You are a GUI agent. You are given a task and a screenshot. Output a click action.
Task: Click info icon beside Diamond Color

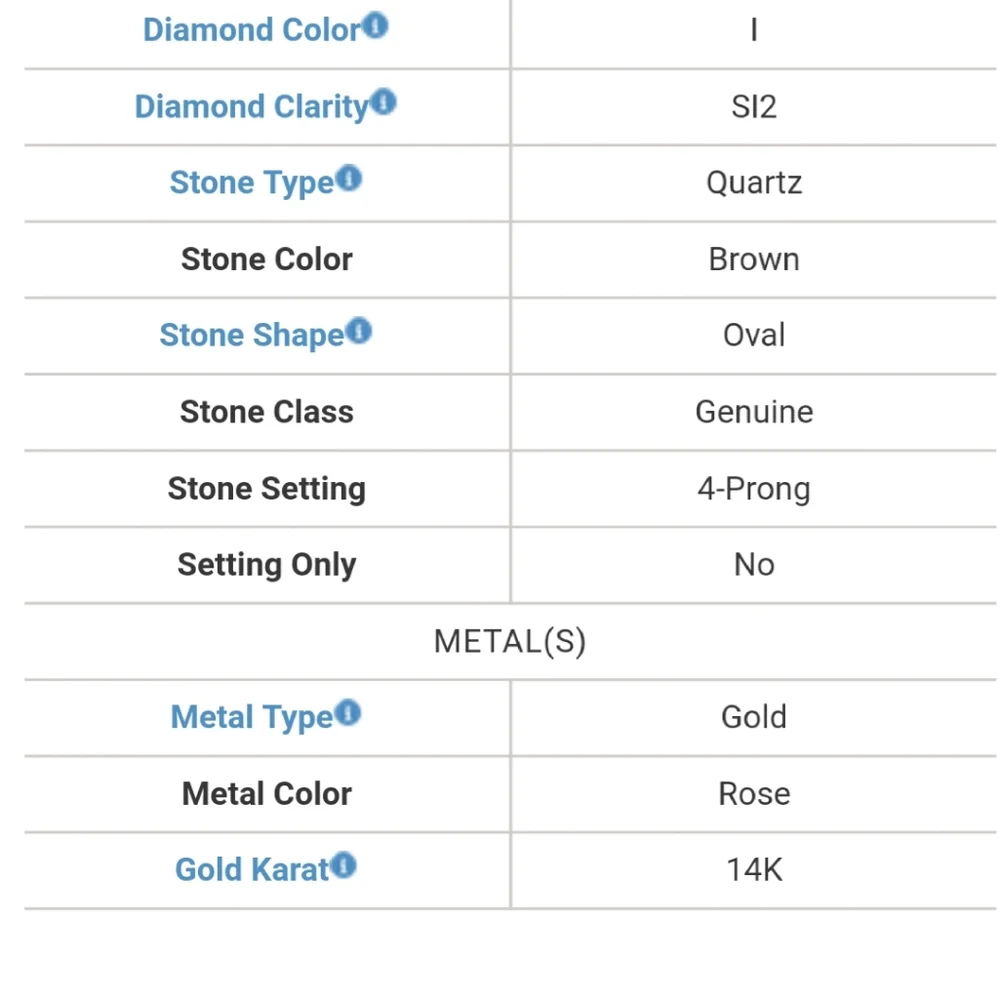[375, 26]
